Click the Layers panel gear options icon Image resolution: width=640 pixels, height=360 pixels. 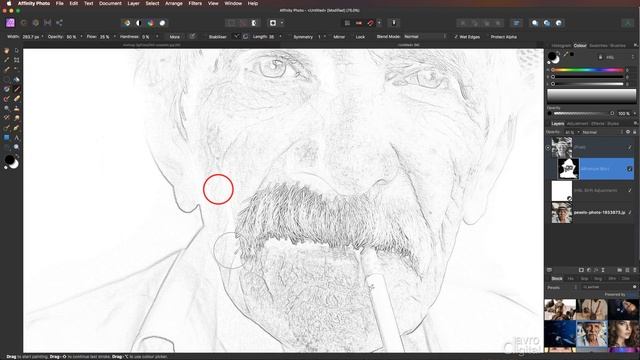pos(628,132)
